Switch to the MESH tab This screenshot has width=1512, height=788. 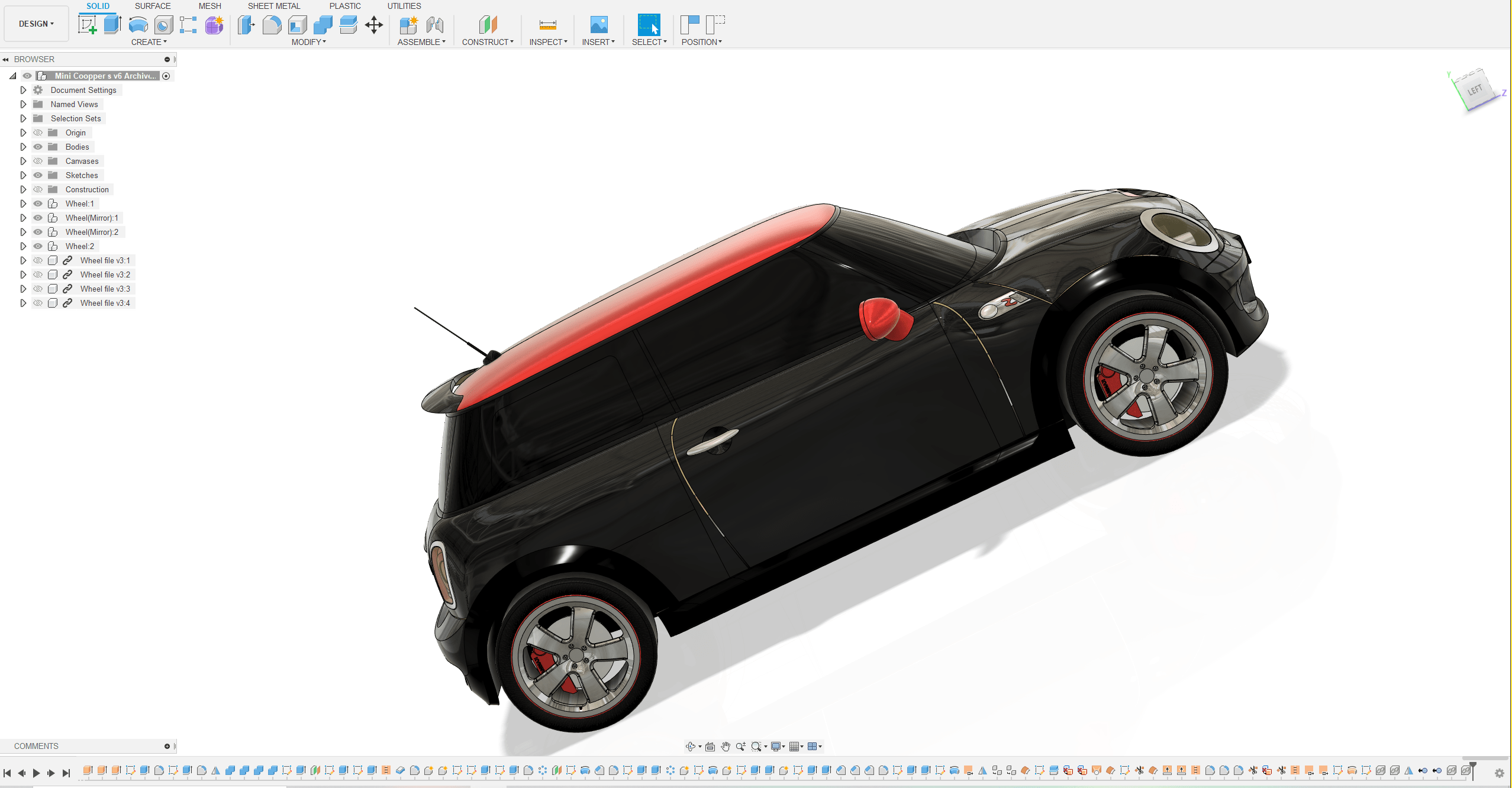209,6
